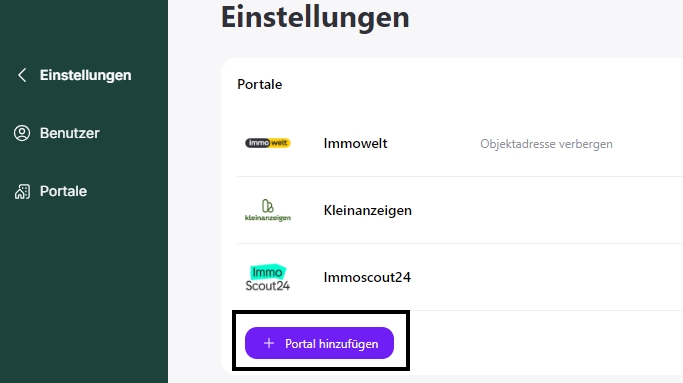Click empty space in the Immoscout24 row
The image size is (683, 383).
click(544, 277)
